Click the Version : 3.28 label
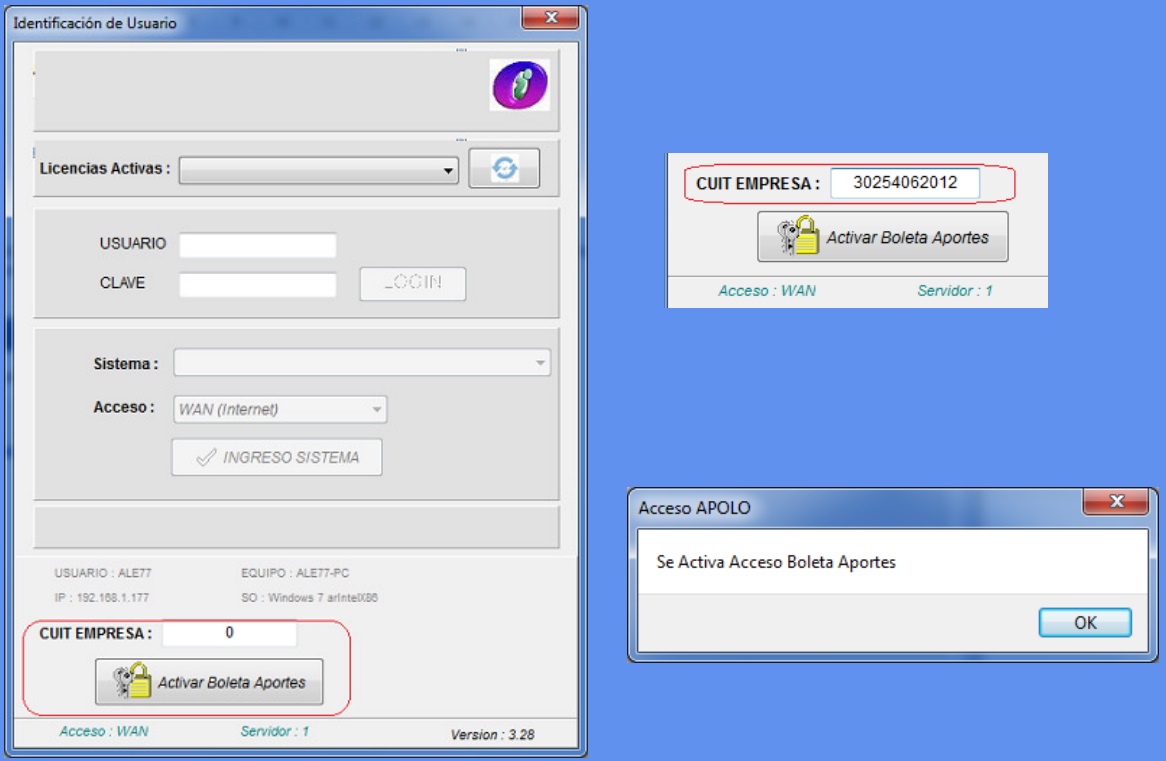1166x761 pixels. [492, 735]
